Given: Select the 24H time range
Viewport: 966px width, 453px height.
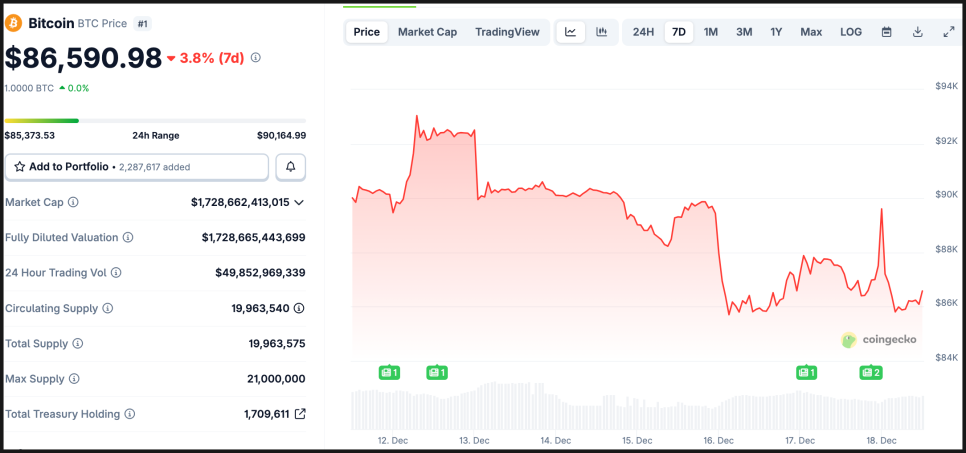Looking at the screenshot, I should pyautogui.click(x=643, y=32).
